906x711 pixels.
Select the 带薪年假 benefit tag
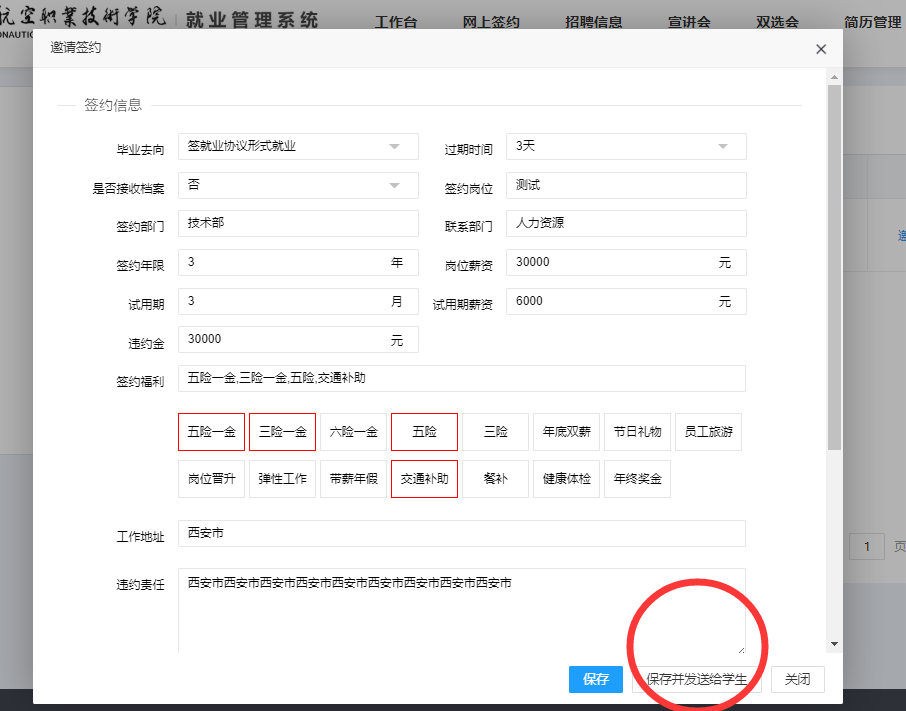tap(353, 479)
